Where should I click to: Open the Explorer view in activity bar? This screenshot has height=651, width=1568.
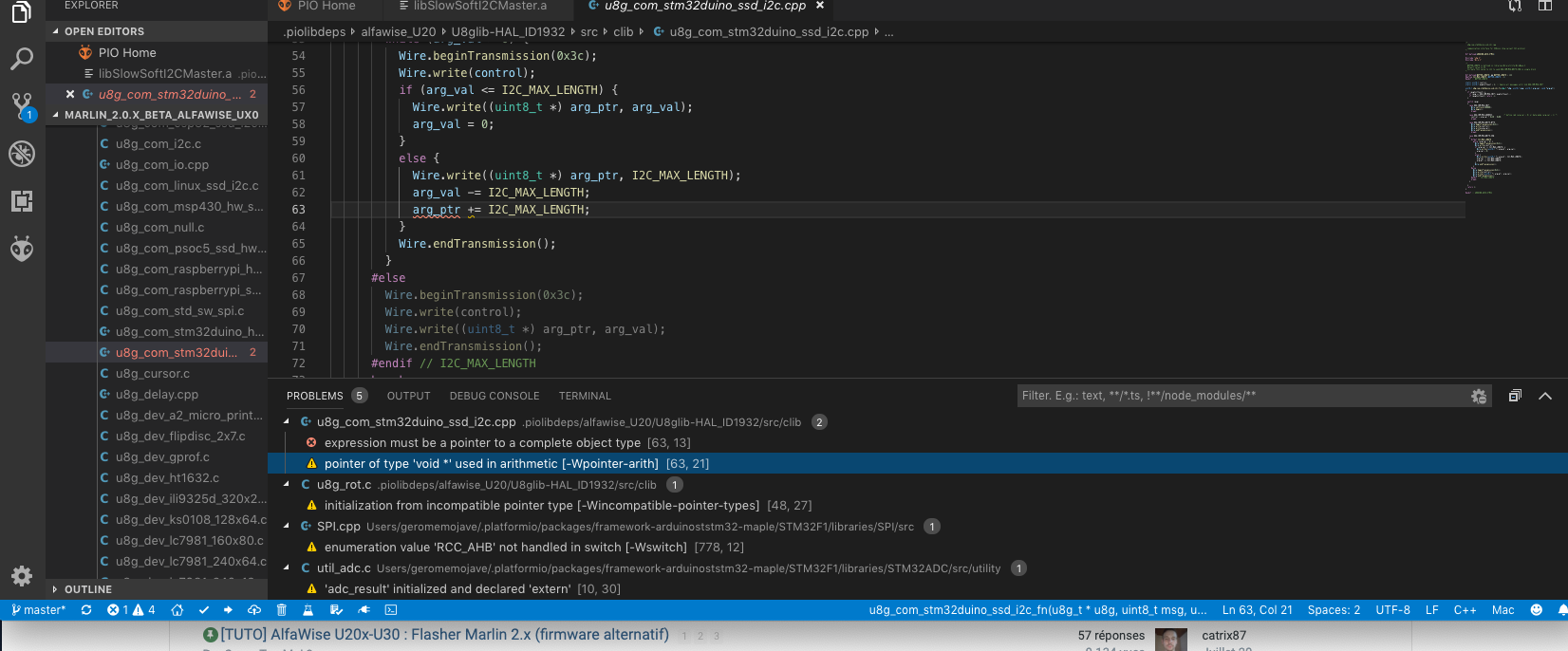[22, 11]
